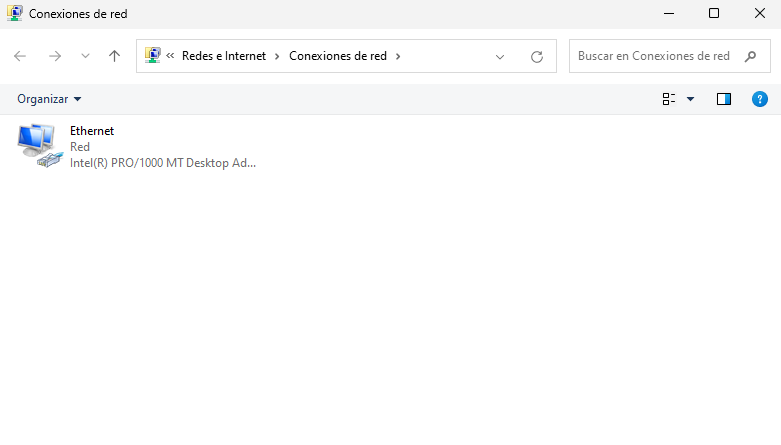781x445 pixels.
Task: Open the view options dropdown arrow
Action: tap(690, 99)
